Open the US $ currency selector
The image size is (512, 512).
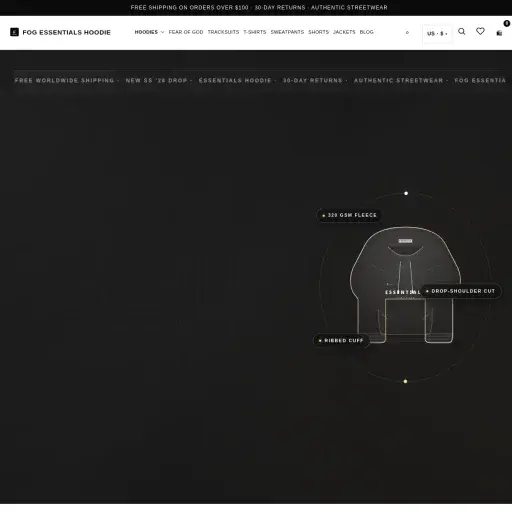(x=437, y=34)
